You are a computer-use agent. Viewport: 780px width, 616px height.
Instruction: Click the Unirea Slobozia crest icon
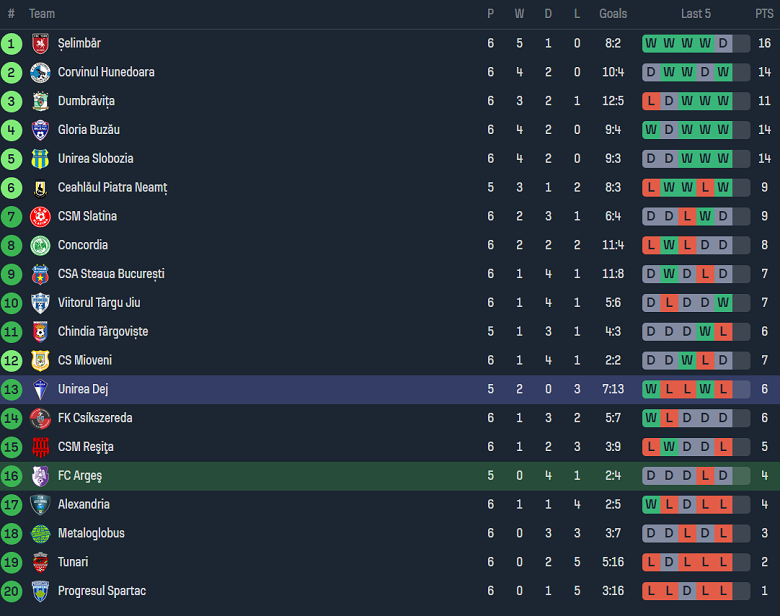pyautogui.click(x=40, y=159)
